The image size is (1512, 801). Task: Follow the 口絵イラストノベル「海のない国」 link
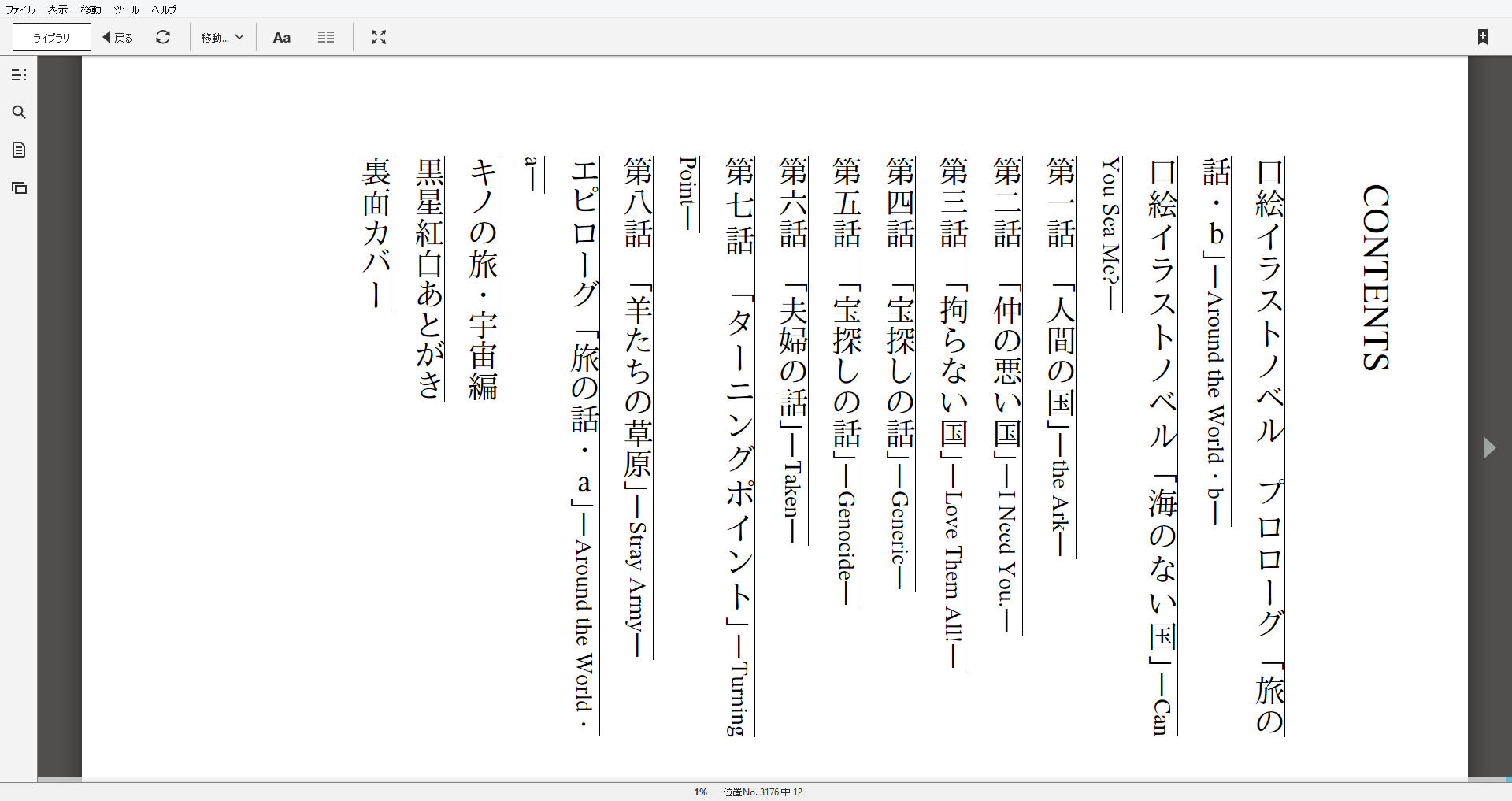point(1163,447)
